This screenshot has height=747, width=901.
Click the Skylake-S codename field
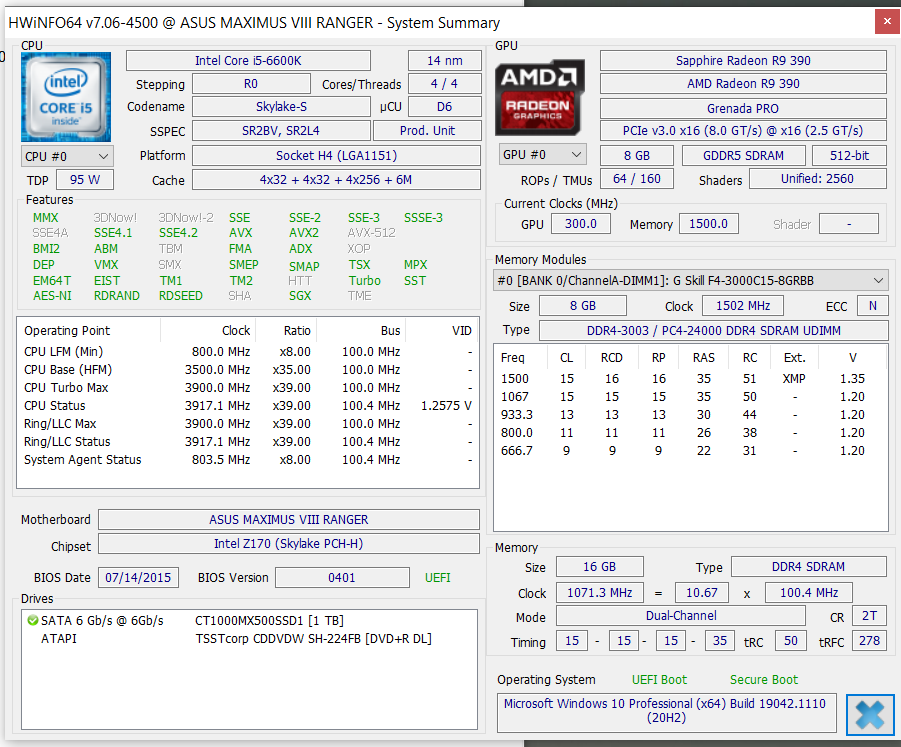pos(281,106)
